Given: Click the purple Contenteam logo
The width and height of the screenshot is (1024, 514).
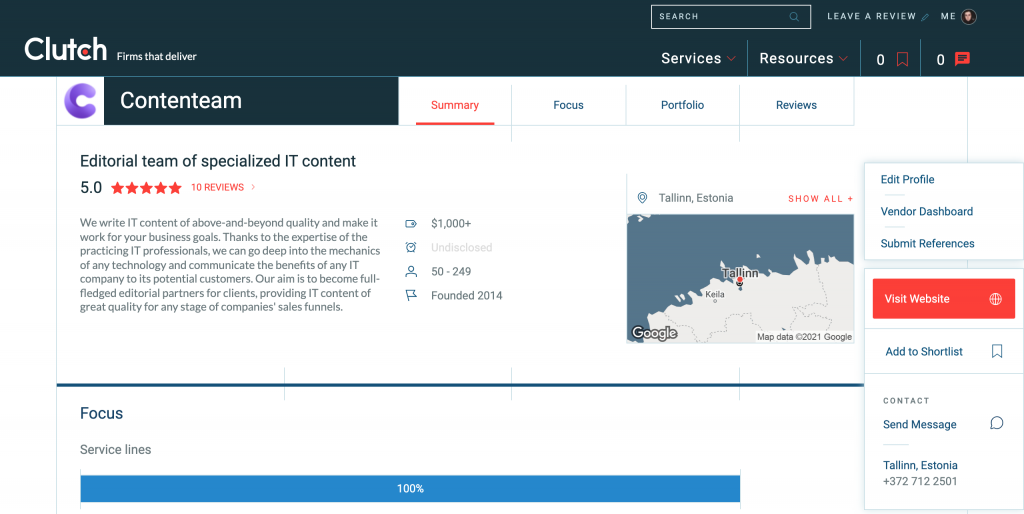Looking at the screenshot, I should pos(80,101).
